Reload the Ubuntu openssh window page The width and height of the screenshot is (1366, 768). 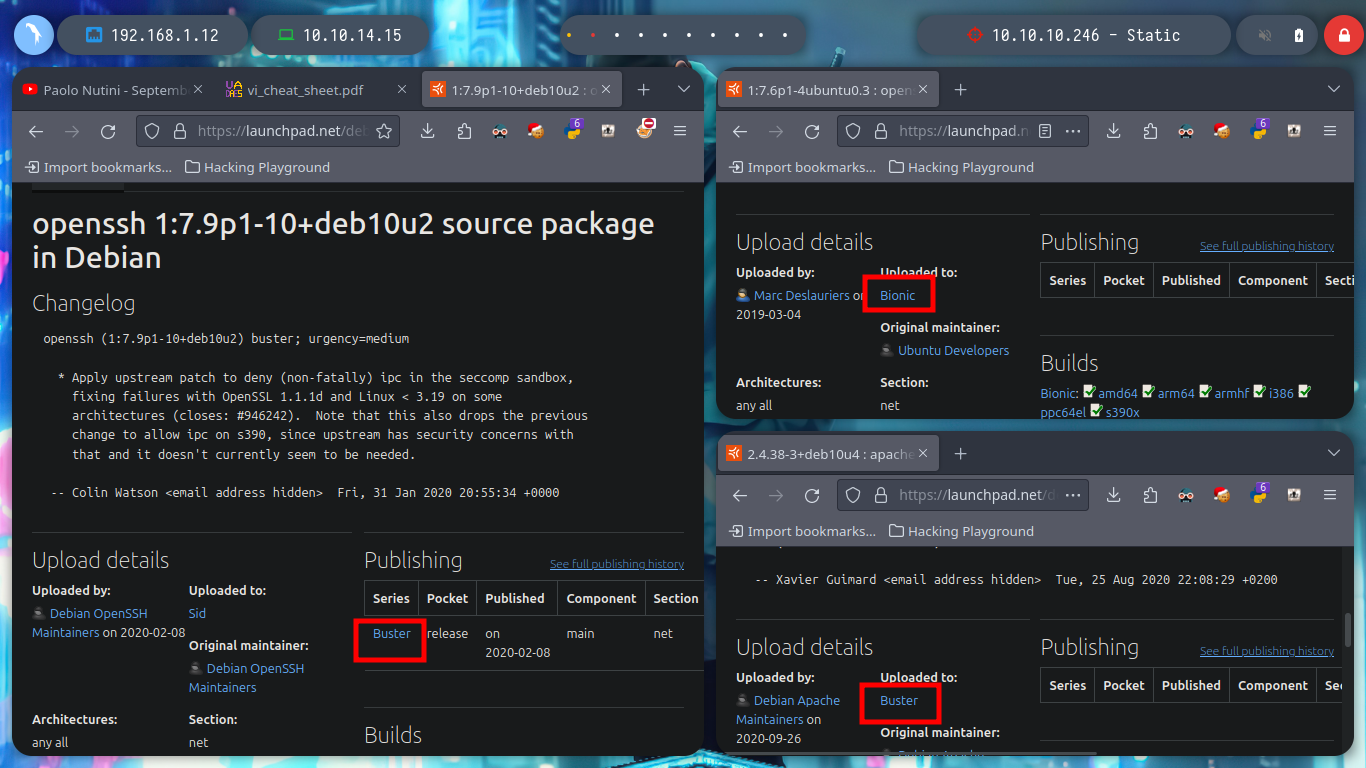tap(812, 131)
